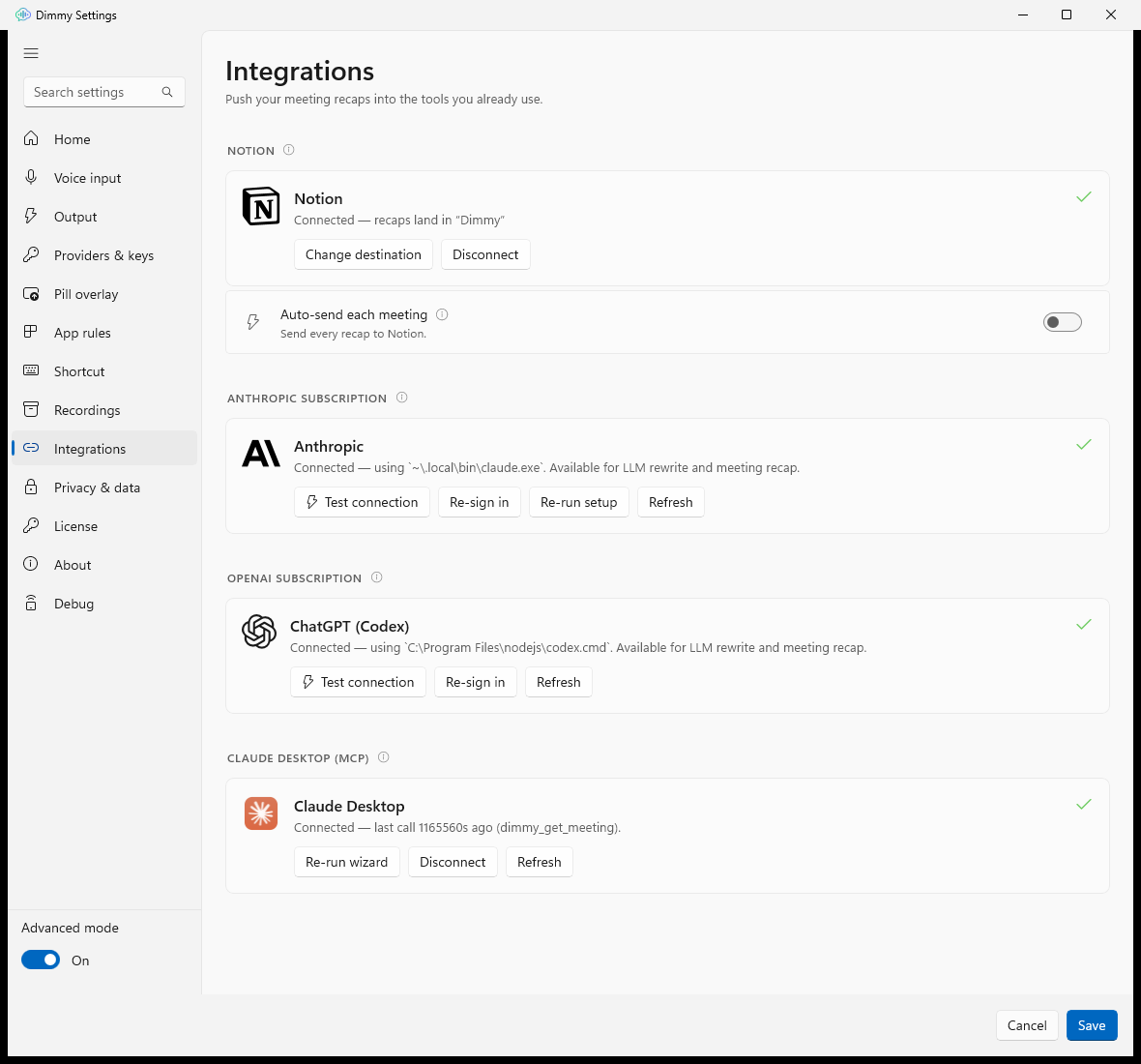Save the settings
The width and height of the screenshot is (1141, 1064).
[1092, 1024]
